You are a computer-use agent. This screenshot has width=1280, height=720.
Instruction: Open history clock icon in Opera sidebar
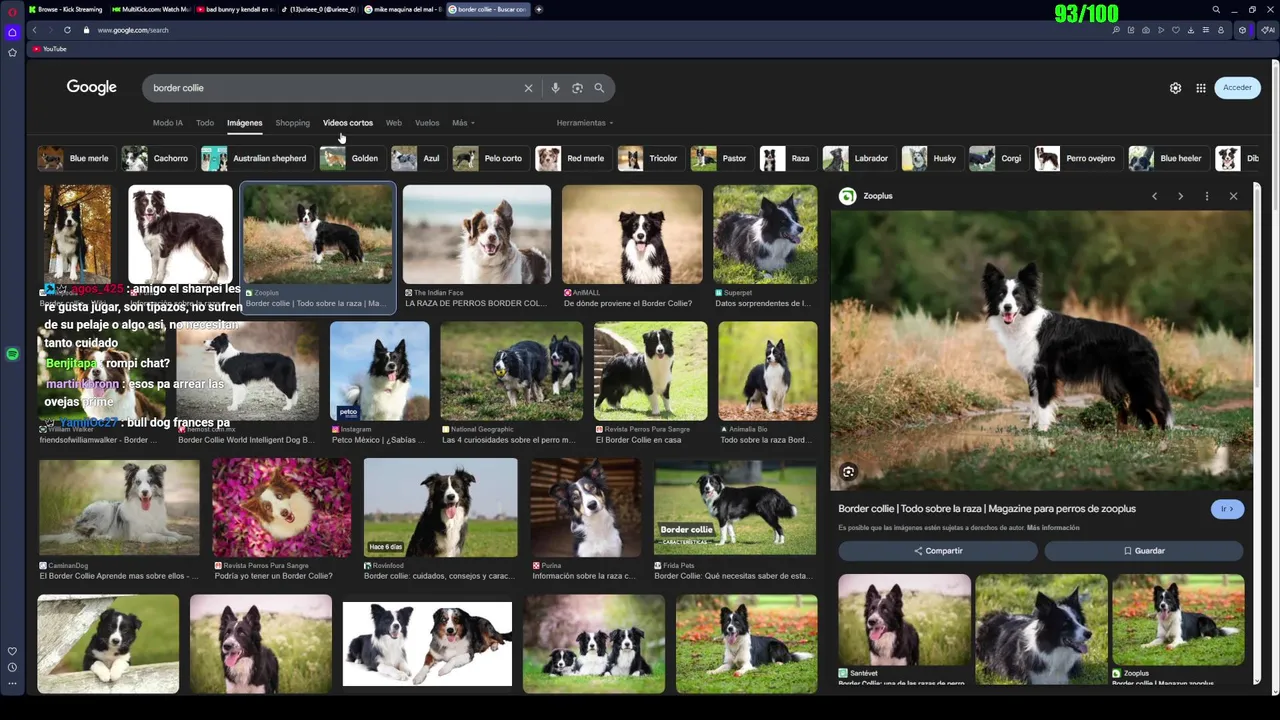click(x=12, y=667)
